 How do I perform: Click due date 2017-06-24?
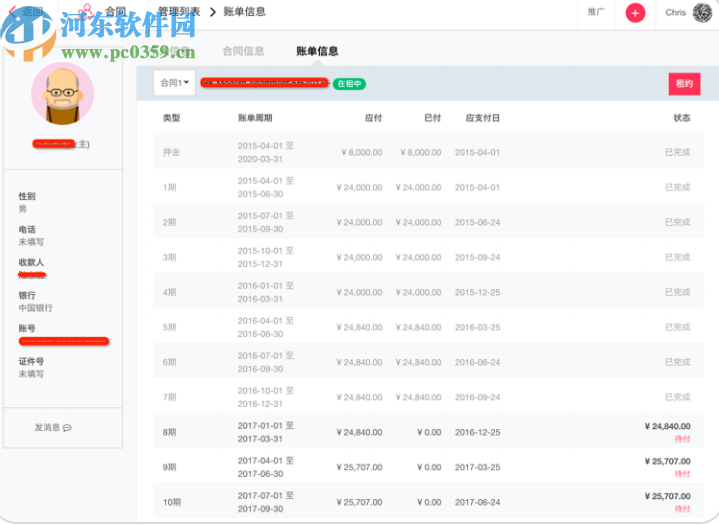[x=477, y=502]
